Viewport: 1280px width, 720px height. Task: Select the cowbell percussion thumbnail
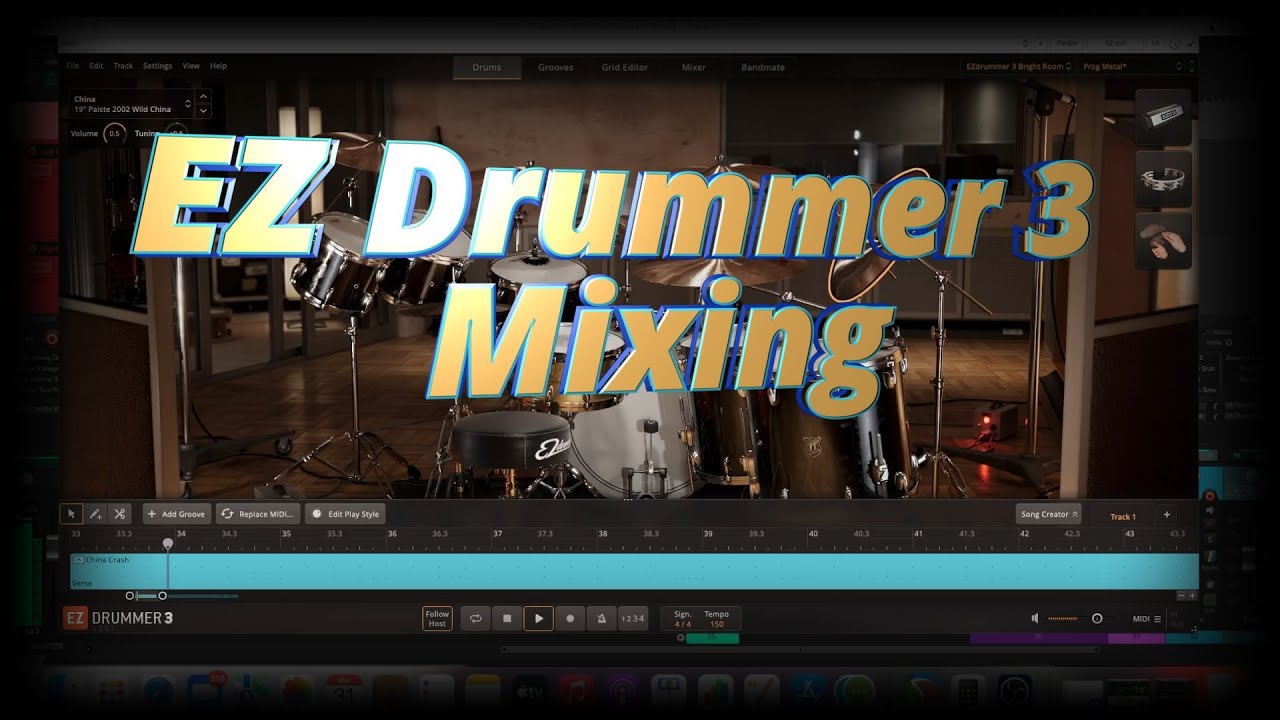click(x=1164, y=118)
